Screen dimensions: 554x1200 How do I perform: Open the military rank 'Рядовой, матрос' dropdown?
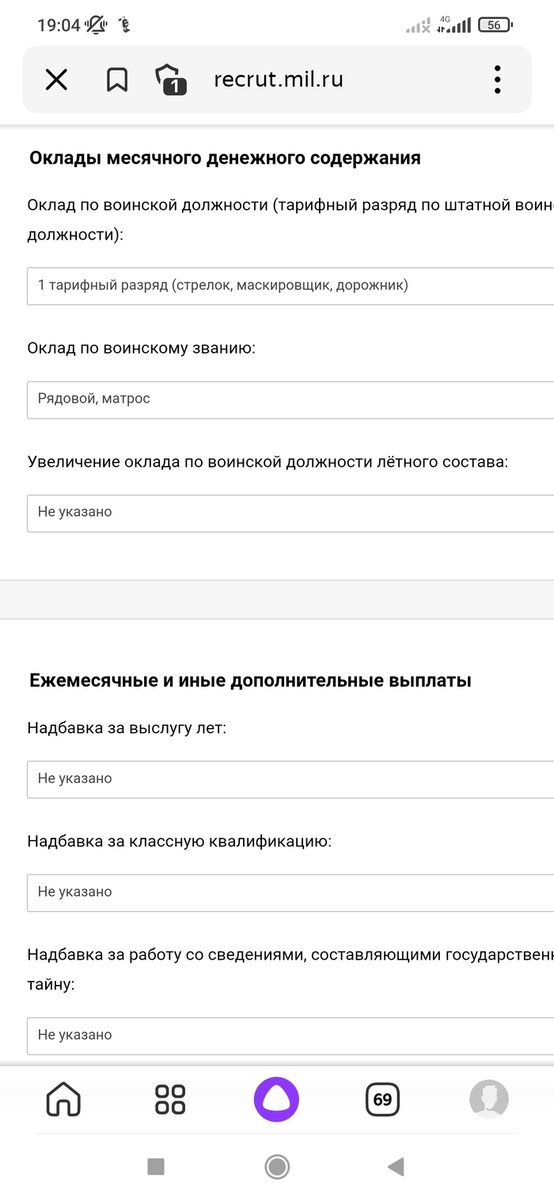click(x=291, y=398)
